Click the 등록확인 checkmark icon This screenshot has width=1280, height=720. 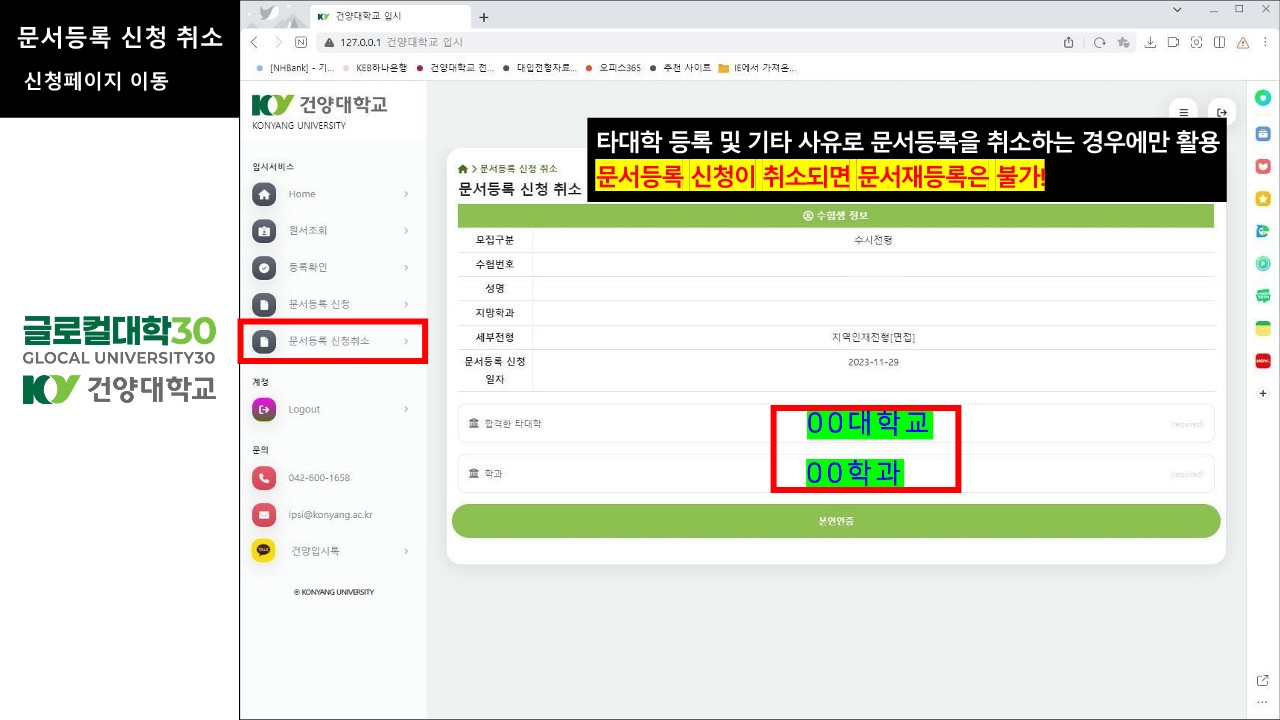(264, 268)
